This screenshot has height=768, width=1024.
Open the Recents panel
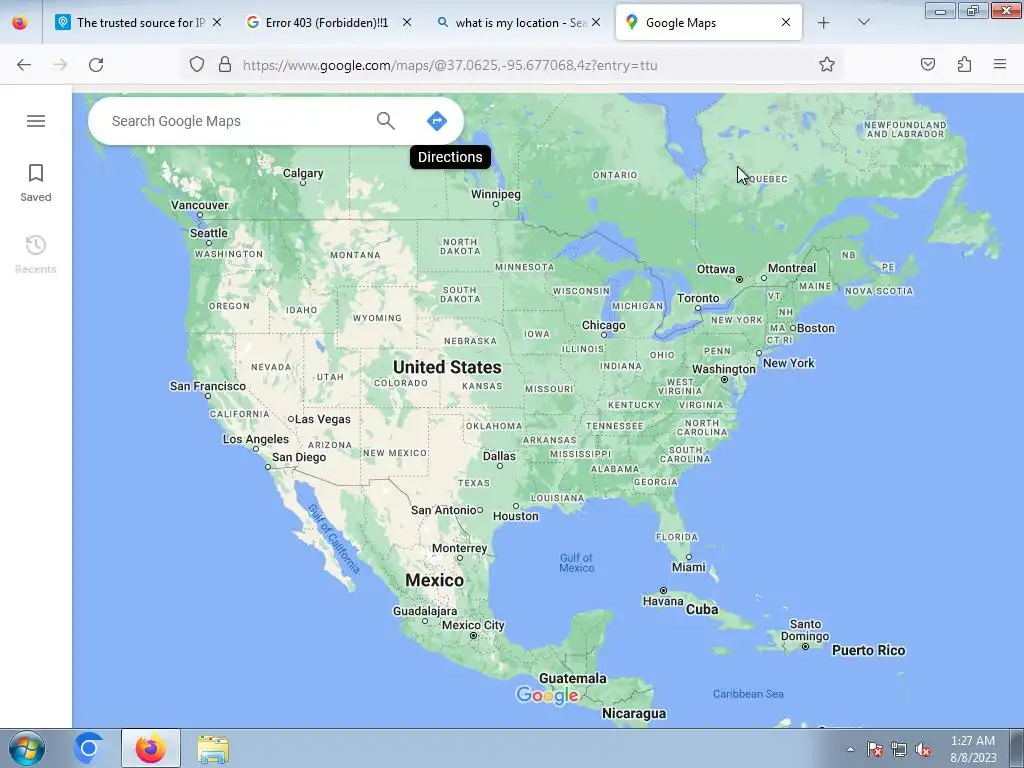coord(36,255)
